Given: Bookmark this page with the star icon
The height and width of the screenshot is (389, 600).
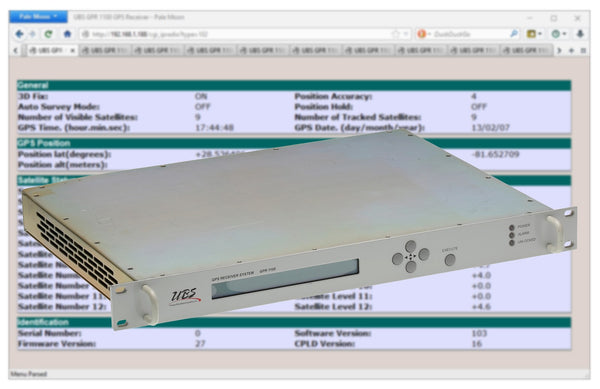Looking at the screenshot, I should click(x=395, y=34).
